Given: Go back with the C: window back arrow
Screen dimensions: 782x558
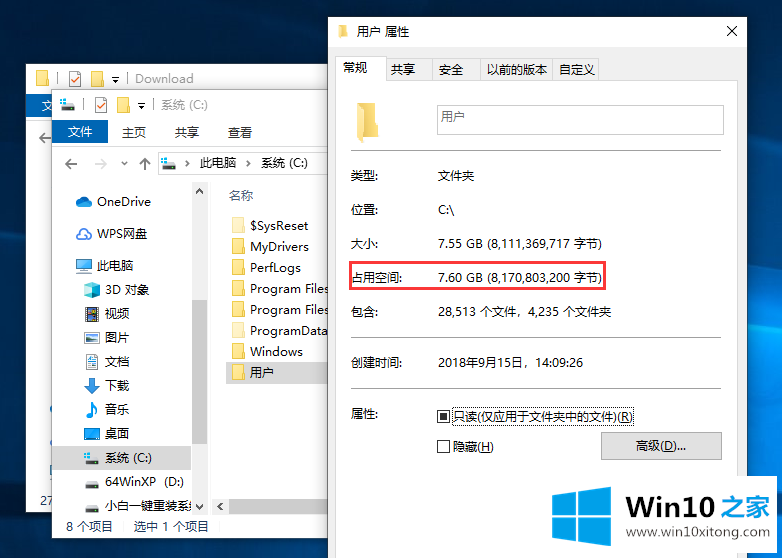Looking at the screenshot, I should [x=71, y=164].
